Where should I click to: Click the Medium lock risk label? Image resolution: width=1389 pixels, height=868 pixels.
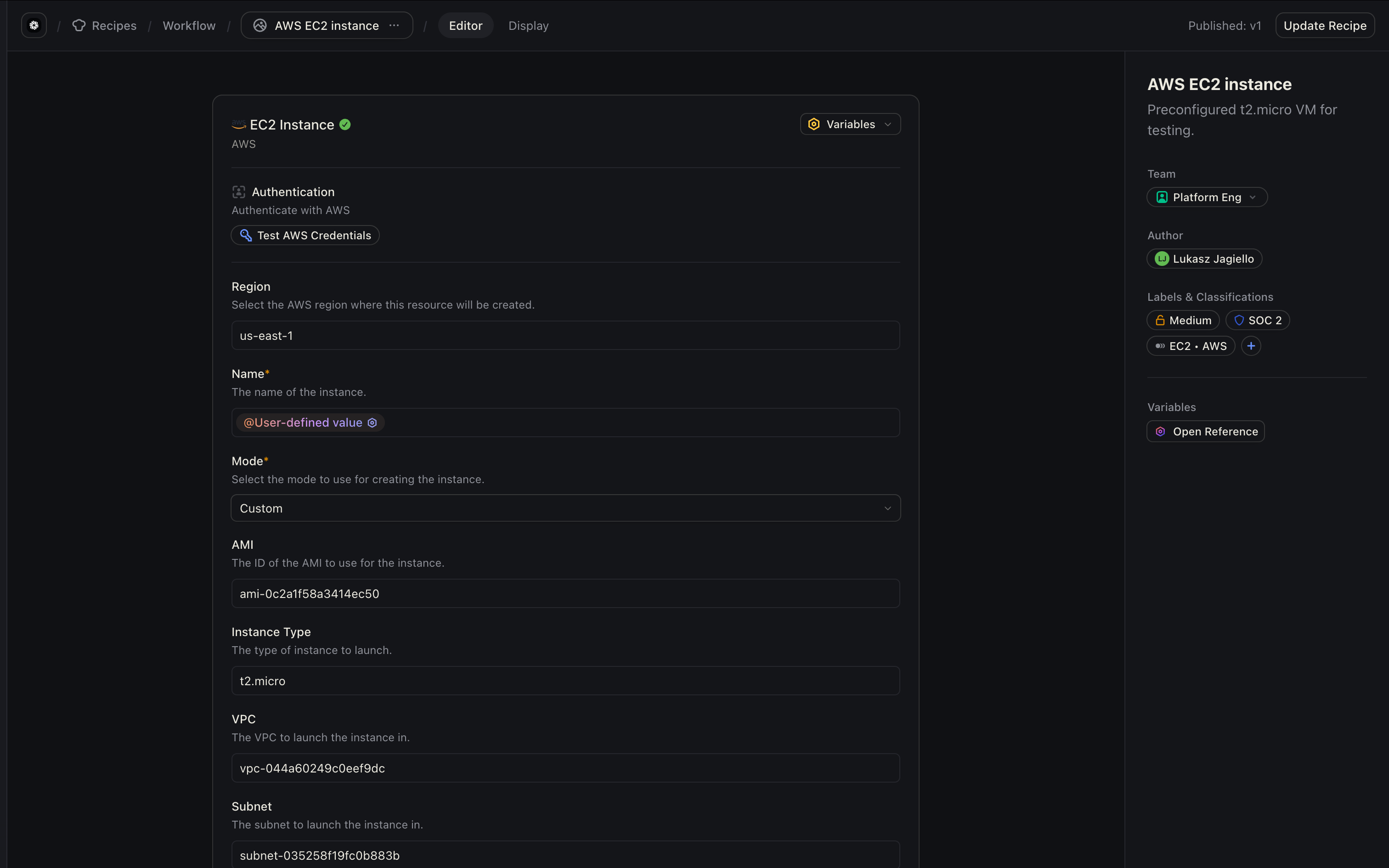1182,321
